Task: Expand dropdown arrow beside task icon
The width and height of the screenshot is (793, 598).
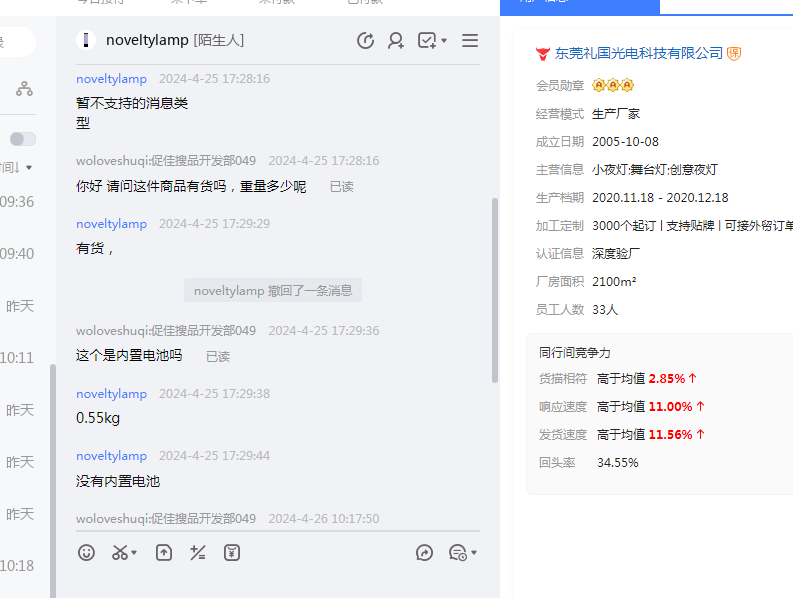Action: pyautogui.click(x=444, y=40)
